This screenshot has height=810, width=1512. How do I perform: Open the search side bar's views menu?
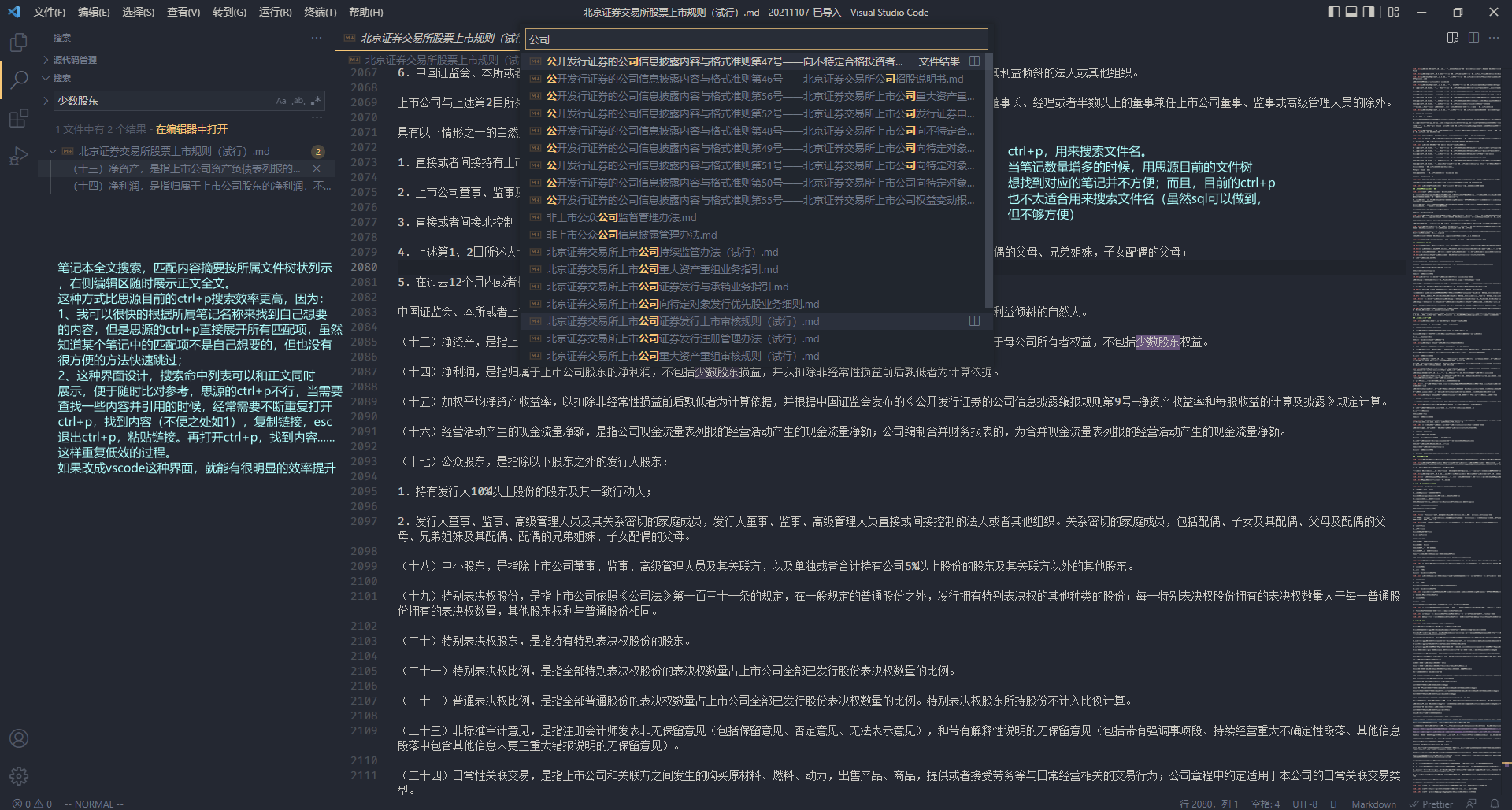click(317, 38)
